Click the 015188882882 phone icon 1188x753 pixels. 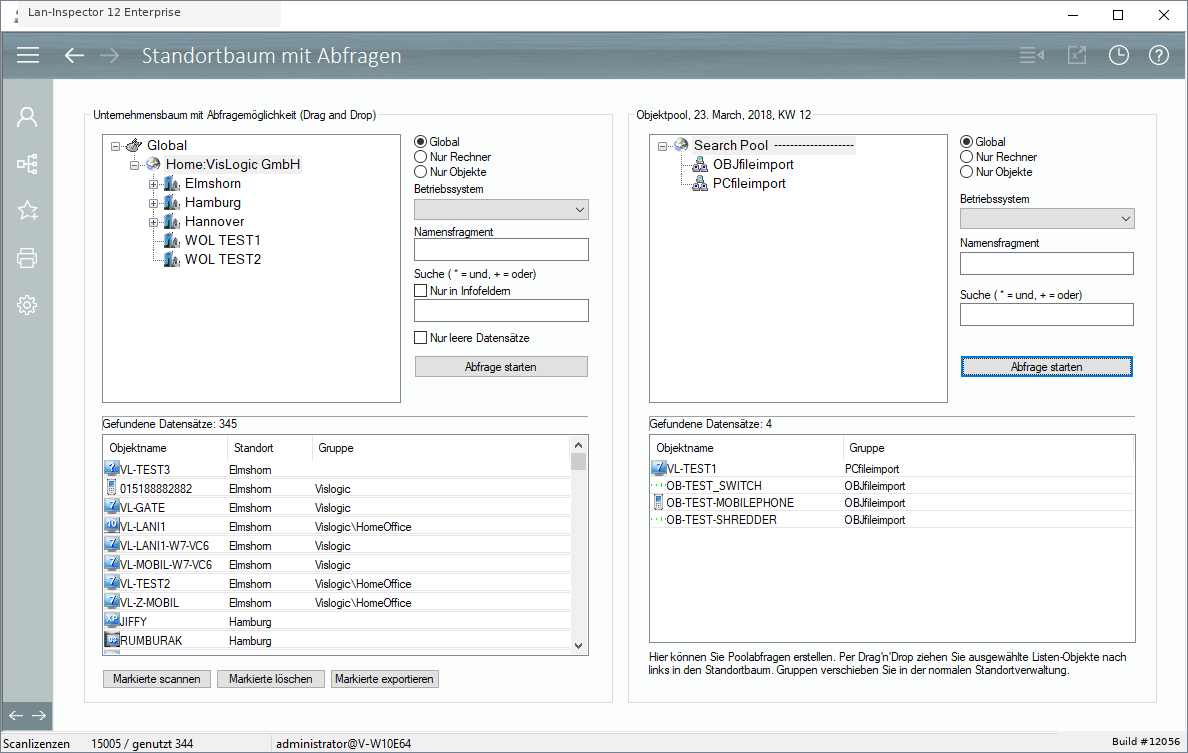111,488
